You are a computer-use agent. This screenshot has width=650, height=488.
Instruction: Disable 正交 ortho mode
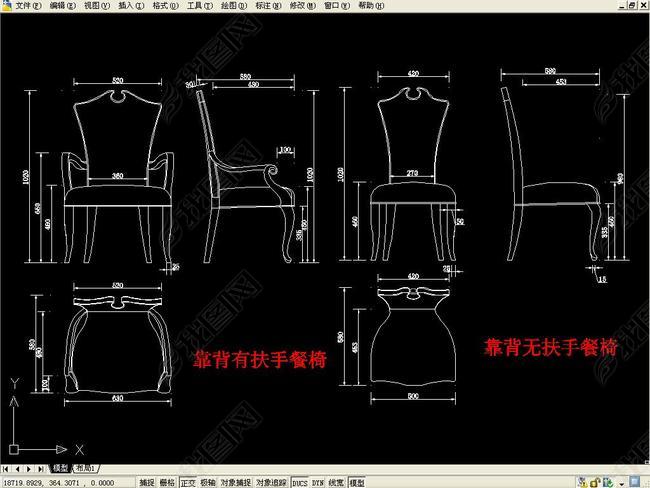tap(187, 482)
